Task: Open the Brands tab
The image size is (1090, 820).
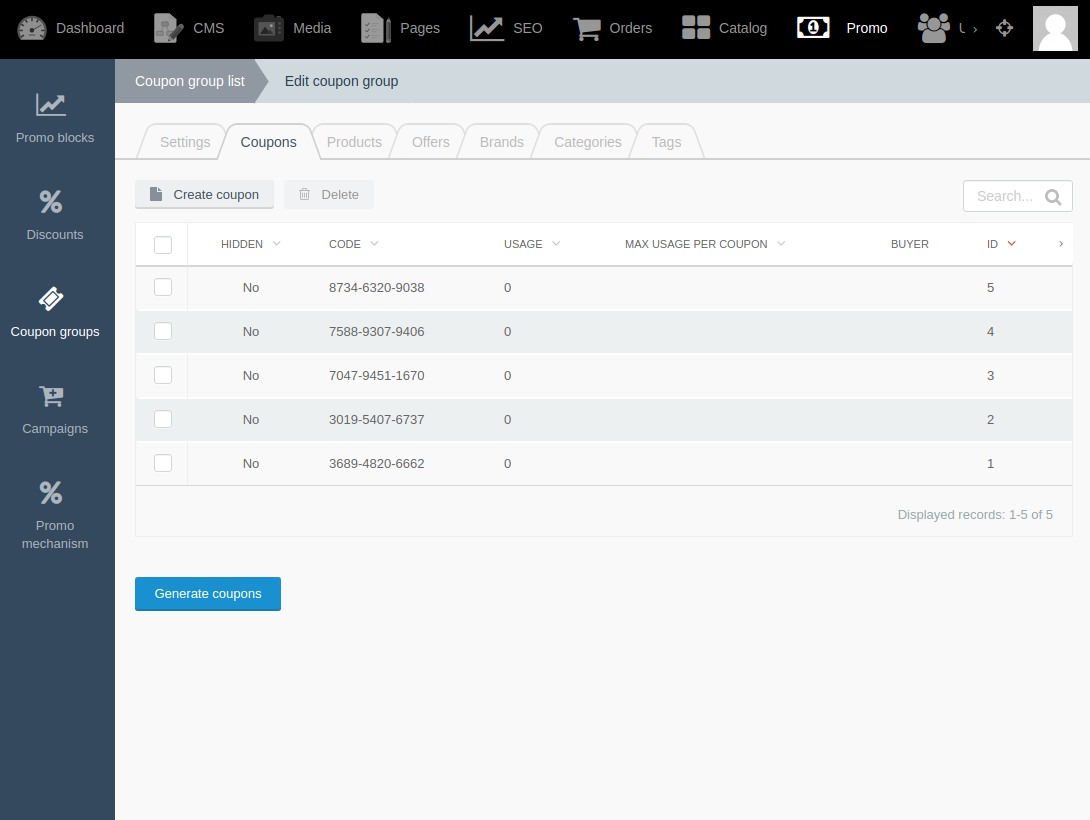Action: click(x=501, y=142)
